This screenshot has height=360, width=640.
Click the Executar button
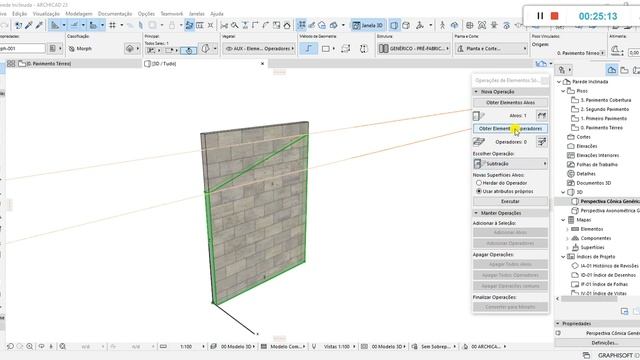pyautogui.click(x=510, y=202)
